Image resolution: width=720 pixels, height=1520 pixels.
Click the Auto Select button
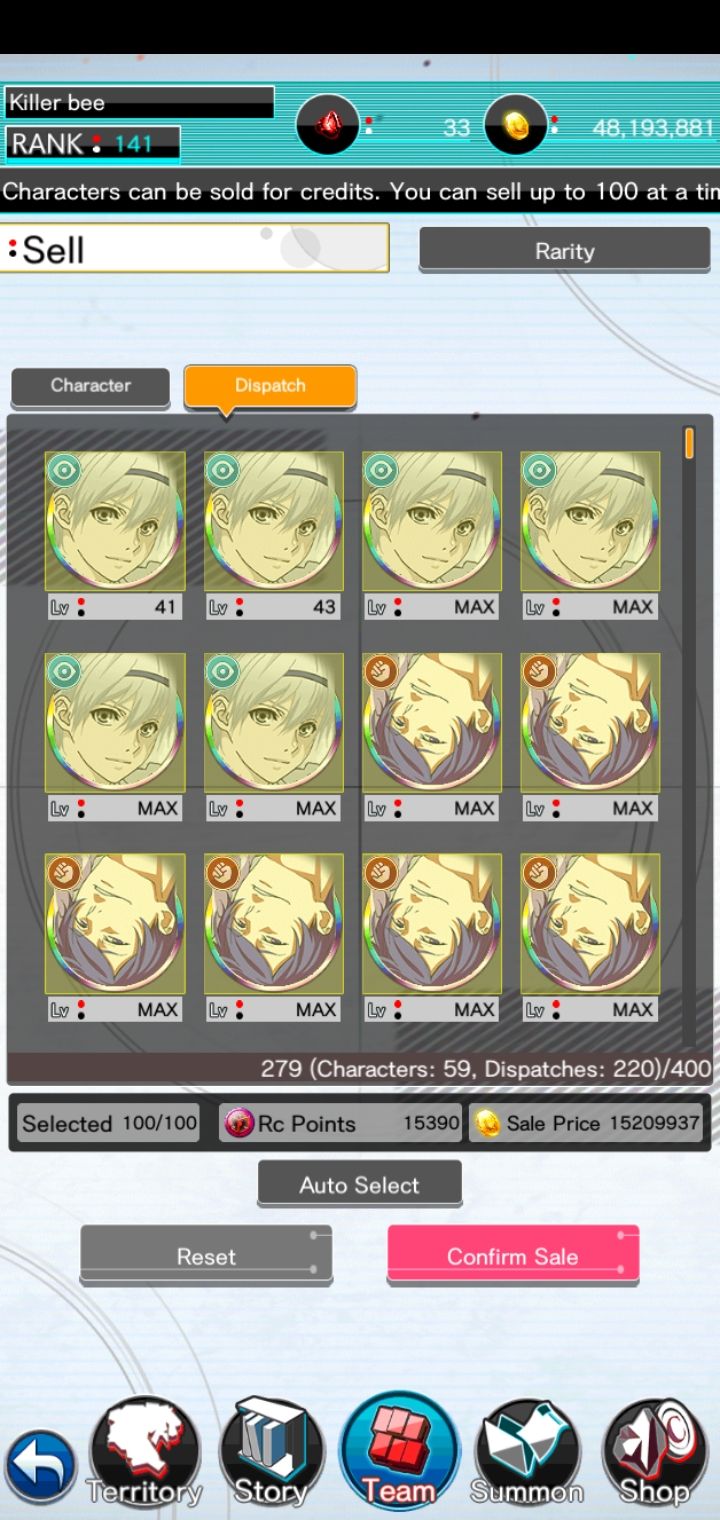pyautogui.click(x=359, y=1184)
